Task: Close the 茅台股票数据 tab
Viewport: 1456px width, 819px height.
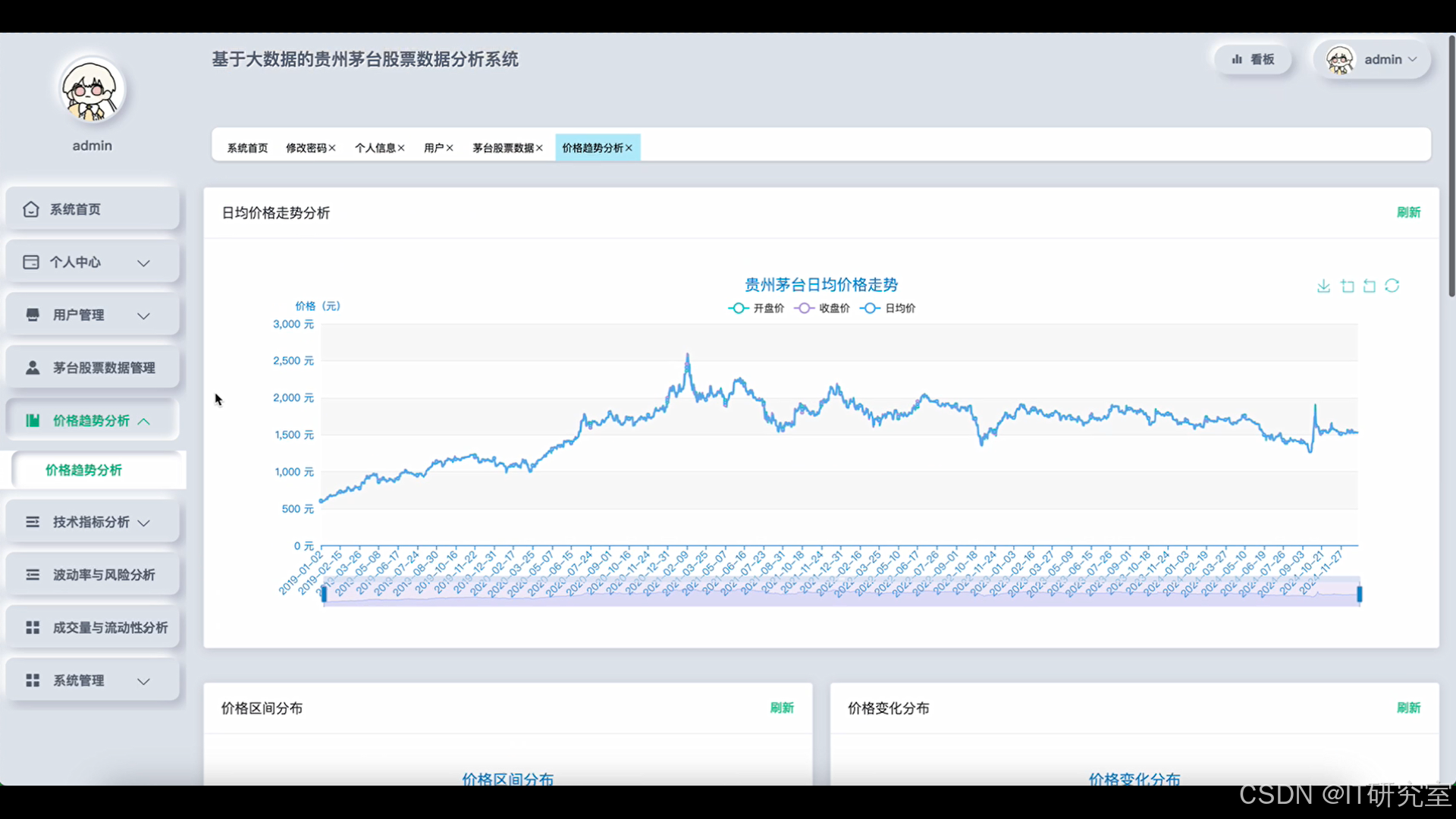Action: pos(539,148)
